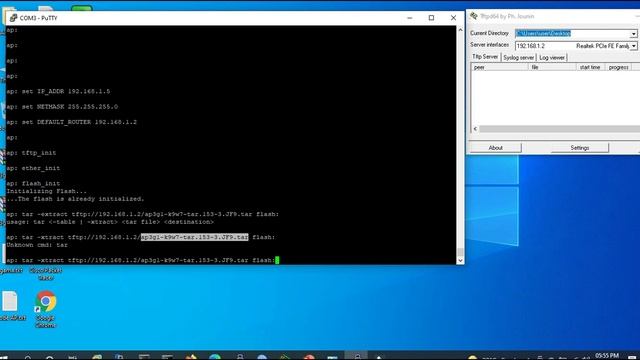Switch to Log viewer tab

[x=552, y=58]
